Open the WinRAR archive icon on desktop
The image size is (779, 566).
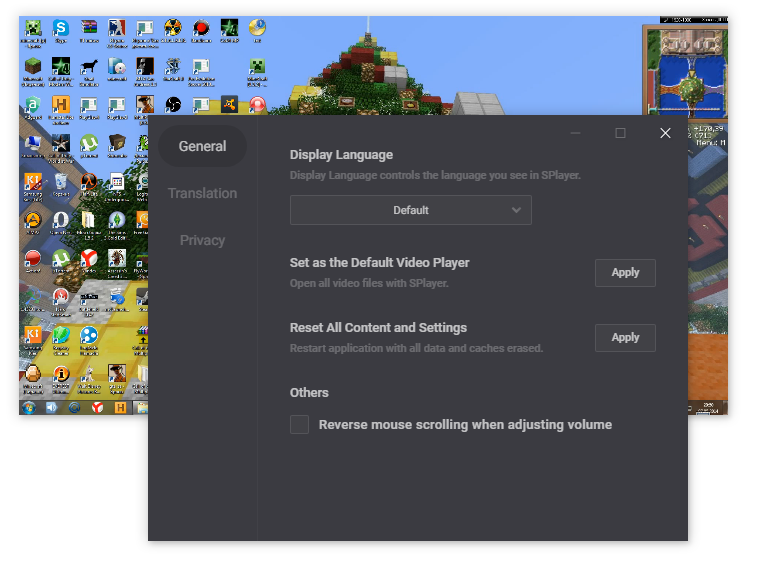89,29
